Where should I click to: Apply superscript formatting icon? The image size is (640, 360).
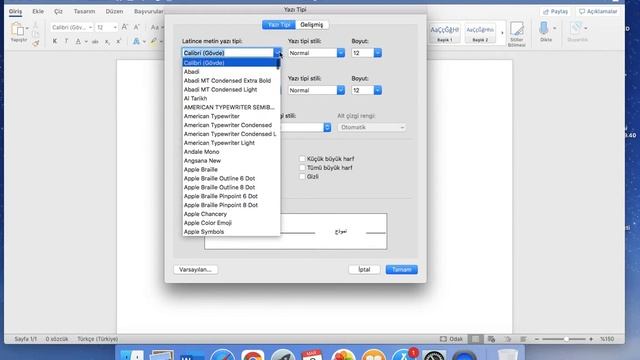point(119,41)
